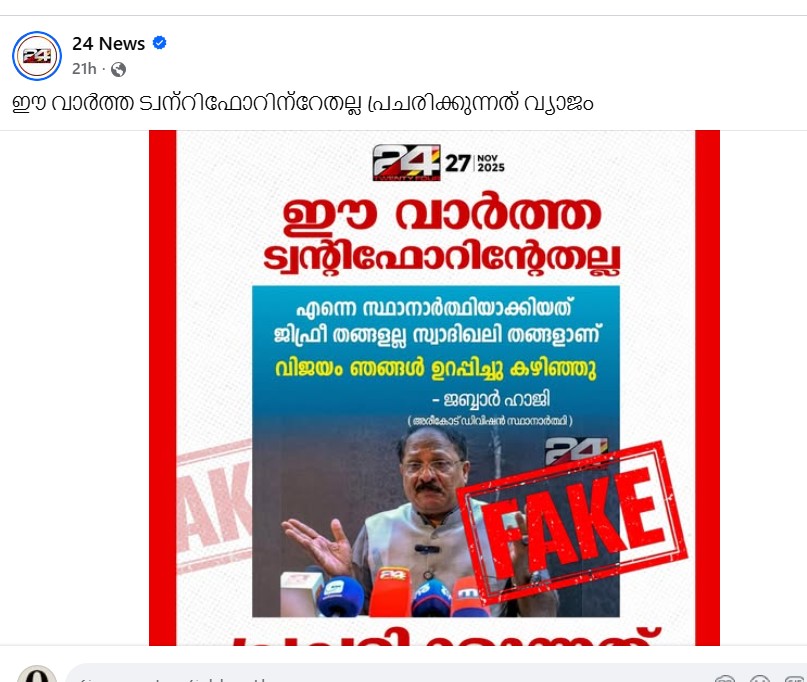Screen dimensions: 807x682
Task: Click the red Malayalam headline in image
Action: 442,235
